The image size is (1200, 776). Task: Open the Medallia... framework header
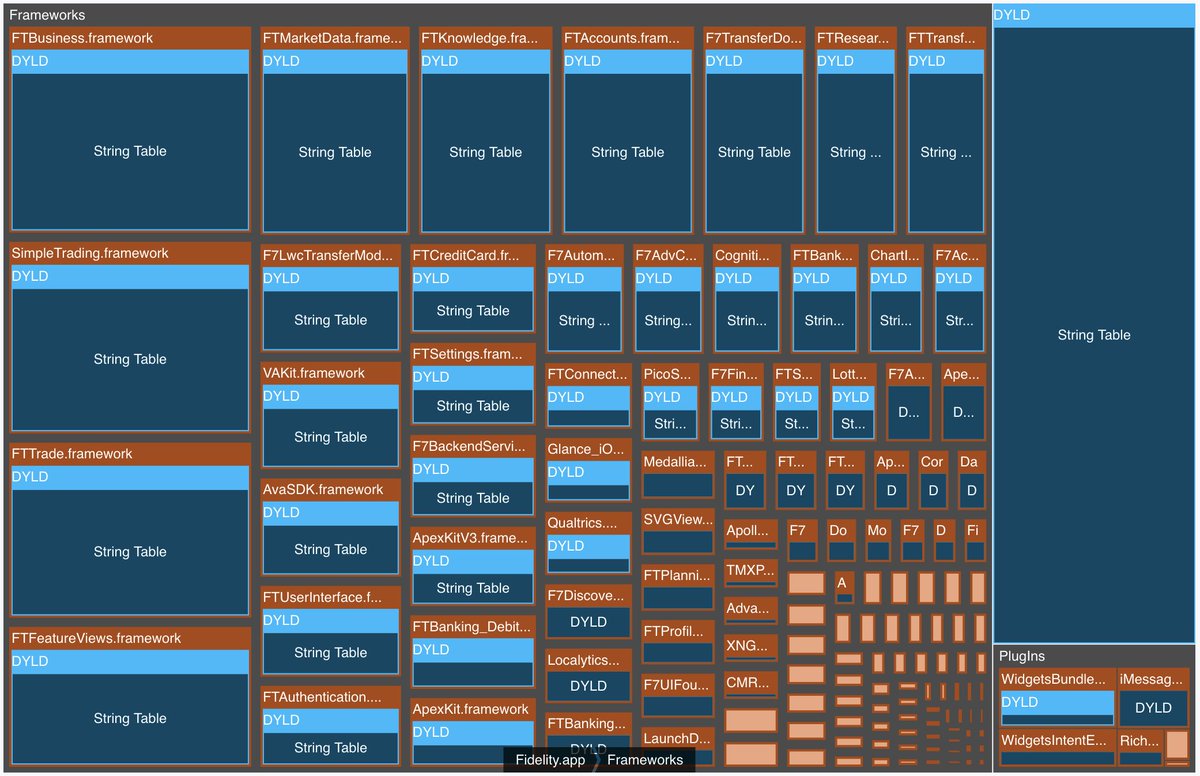click(x=678, y=461)
